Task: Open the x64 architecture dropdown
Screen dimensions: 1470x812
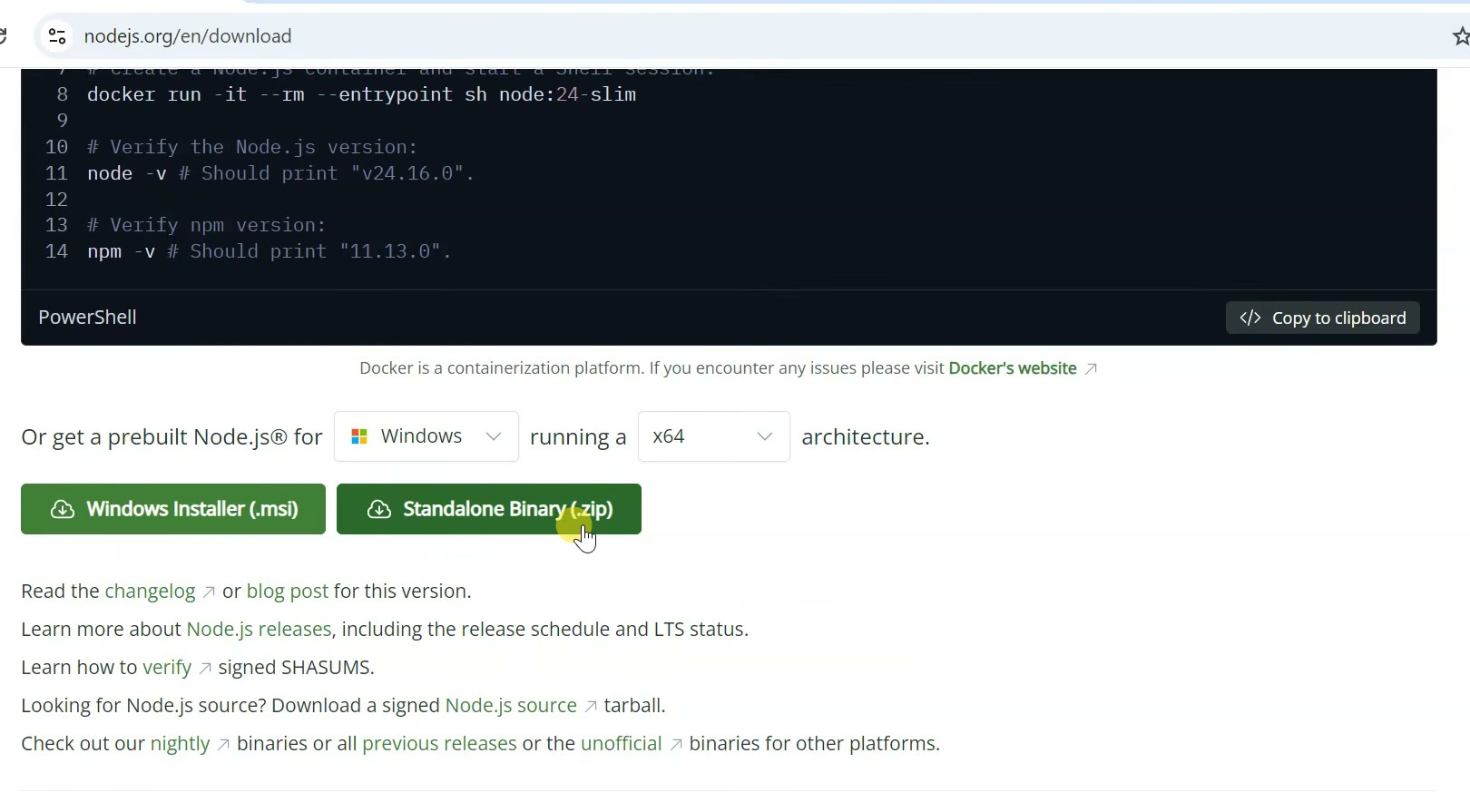Action: click(x=714, y=436)
